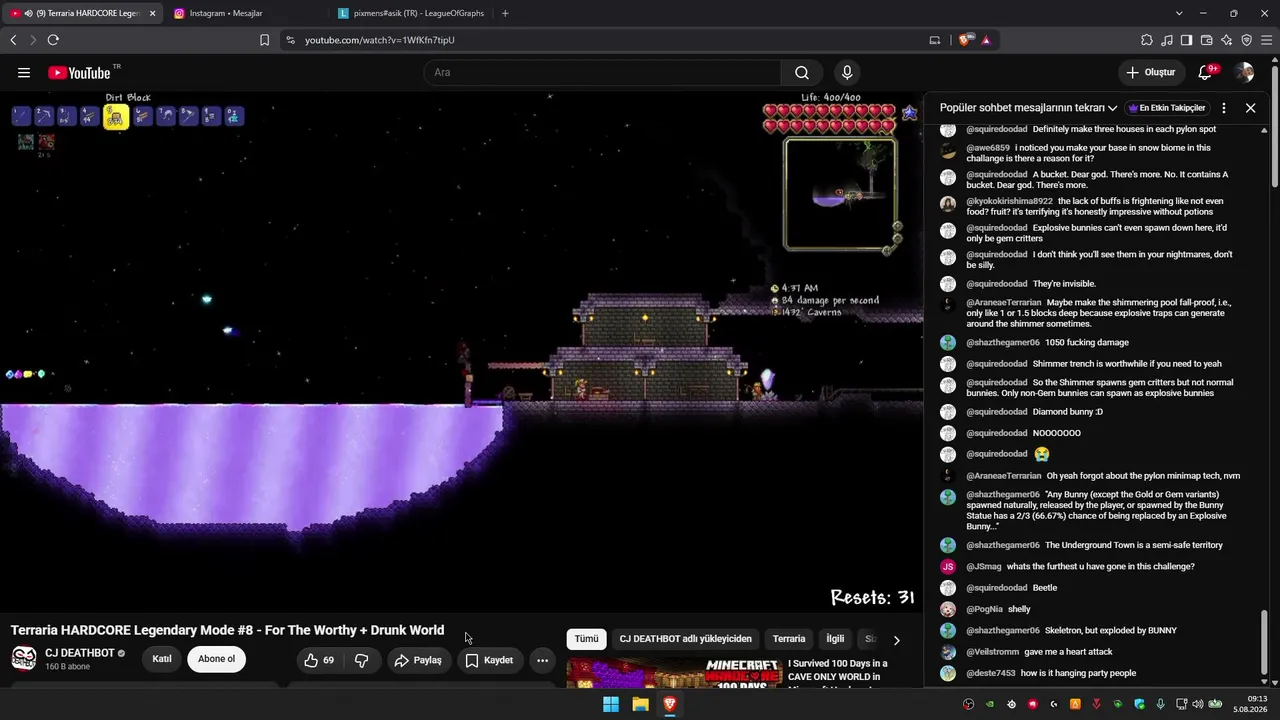Open the CJ DEATHBOT channel name link
This screenshot has height=720, width=1280.
79,653
